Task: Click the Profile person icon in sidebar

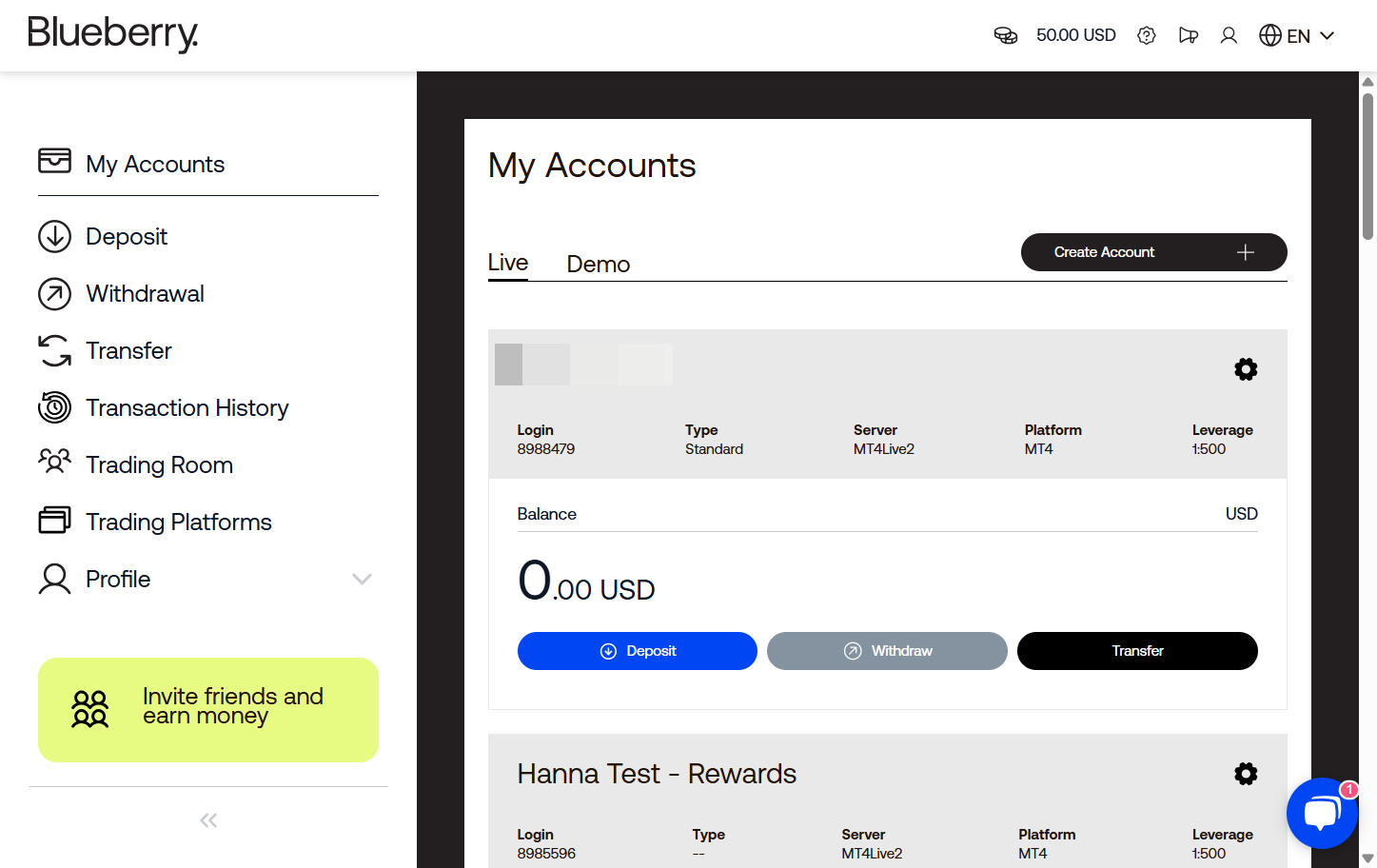Action: [x=54, y=579]
